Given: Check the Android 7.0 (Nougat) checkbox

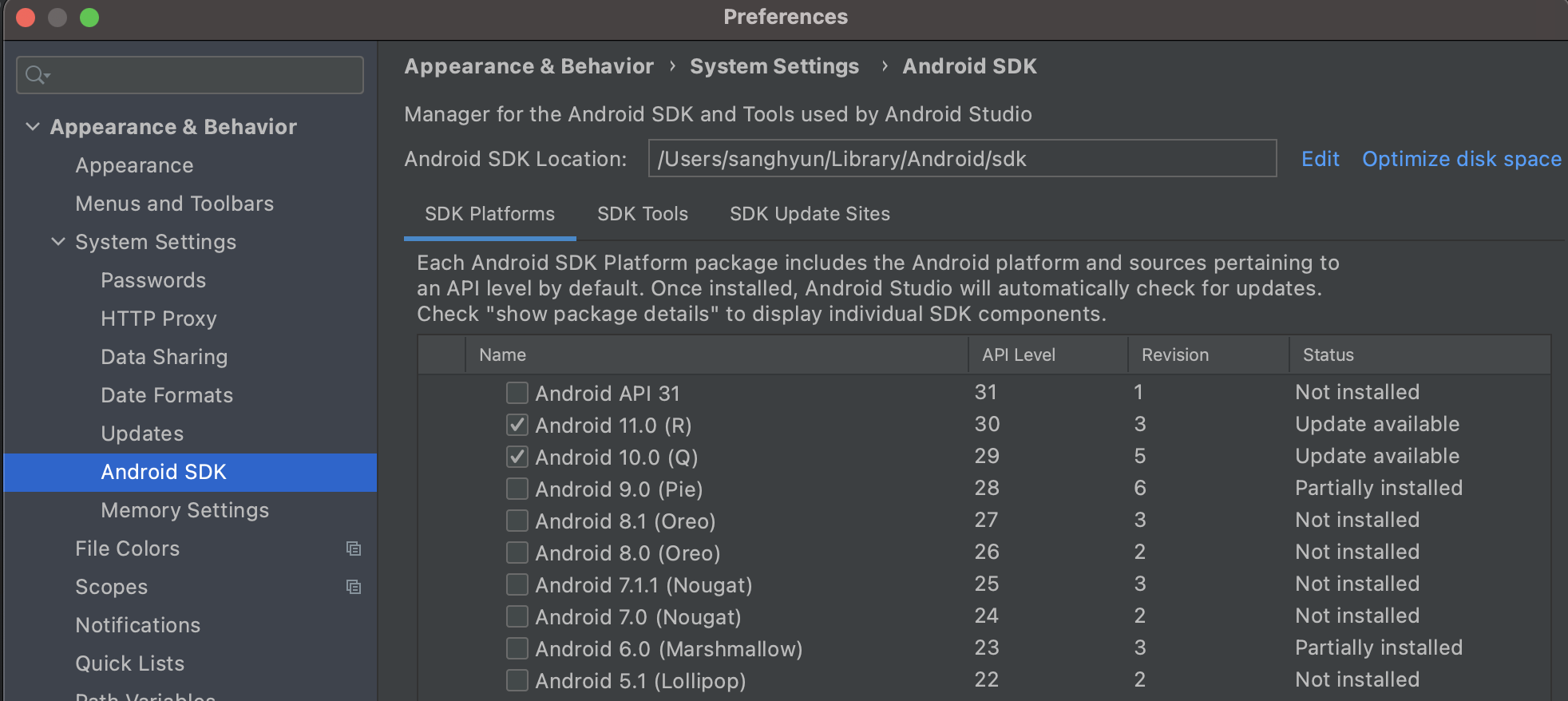Looking at the screenshot, I should tap(517, 616).
